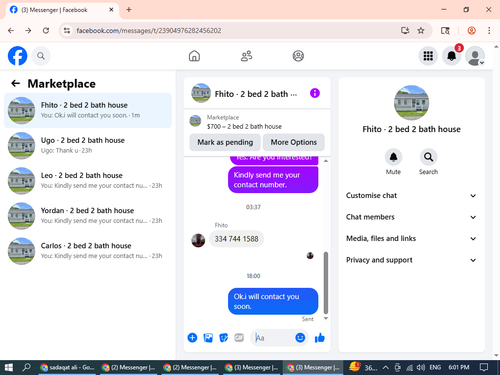
Task: Open the site information icon in address bar
Action: point(67,31)
